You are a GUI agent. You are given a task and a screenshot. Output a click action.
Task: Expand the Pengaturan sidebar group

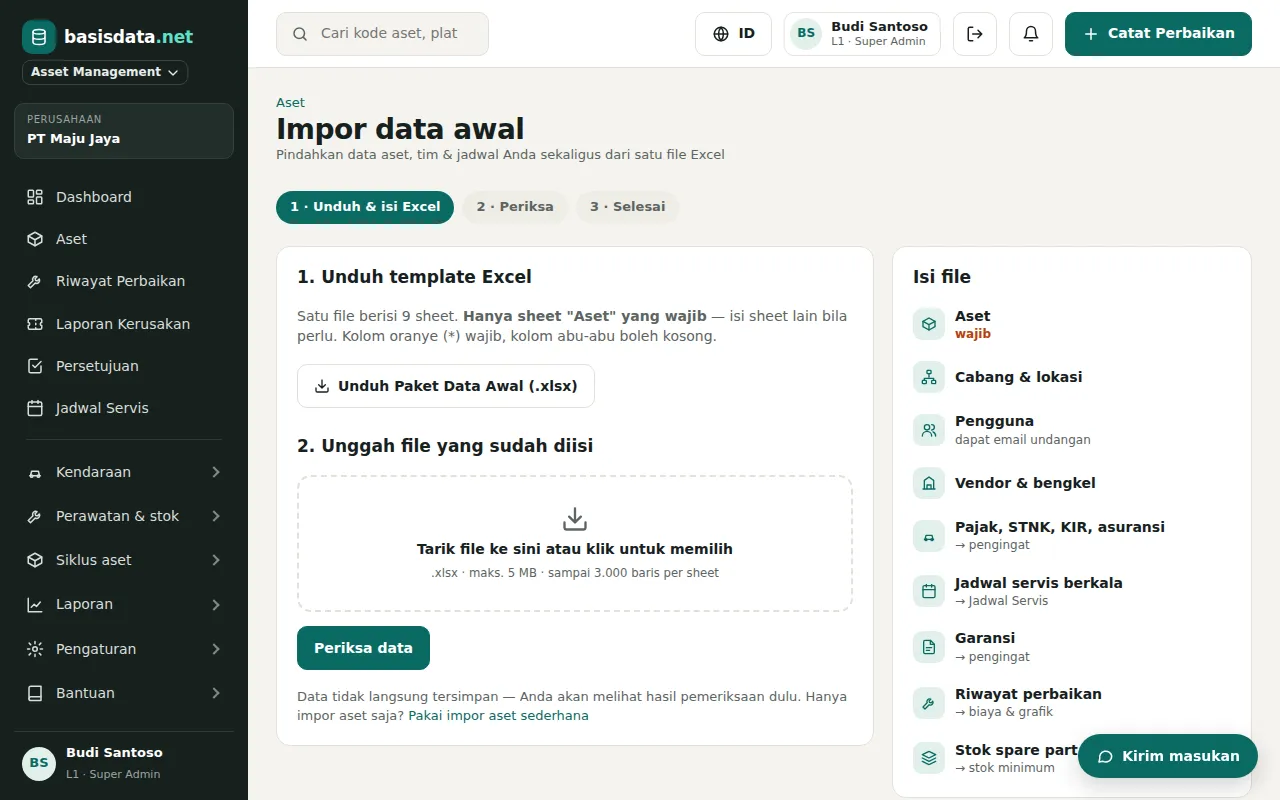[x=124, y=649]
